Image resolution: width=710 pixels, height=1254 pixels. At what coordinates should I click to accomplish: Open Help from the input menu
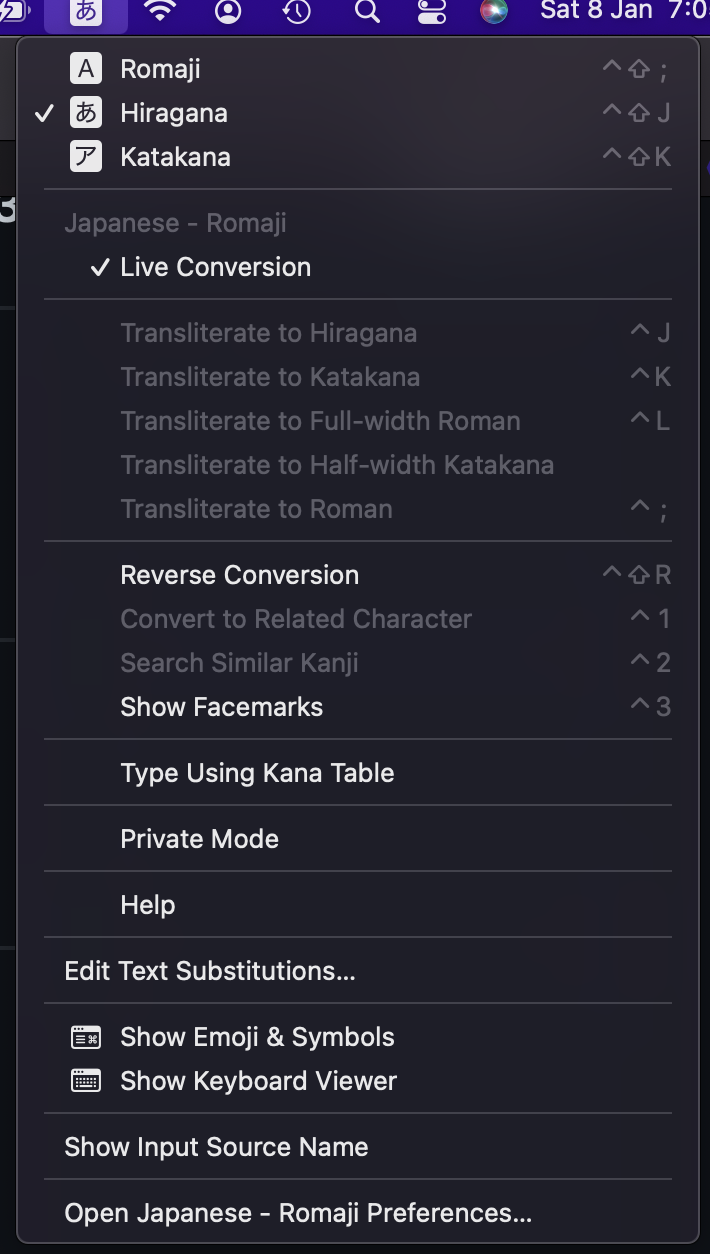358,905
